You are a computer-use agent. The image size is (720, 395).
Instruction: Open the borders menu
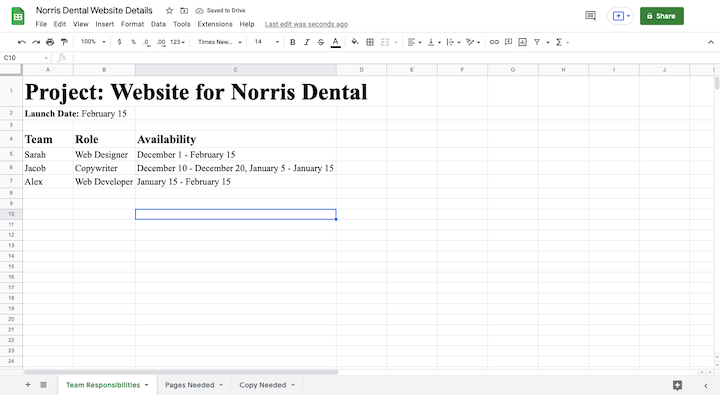click(x=370, y=42)
